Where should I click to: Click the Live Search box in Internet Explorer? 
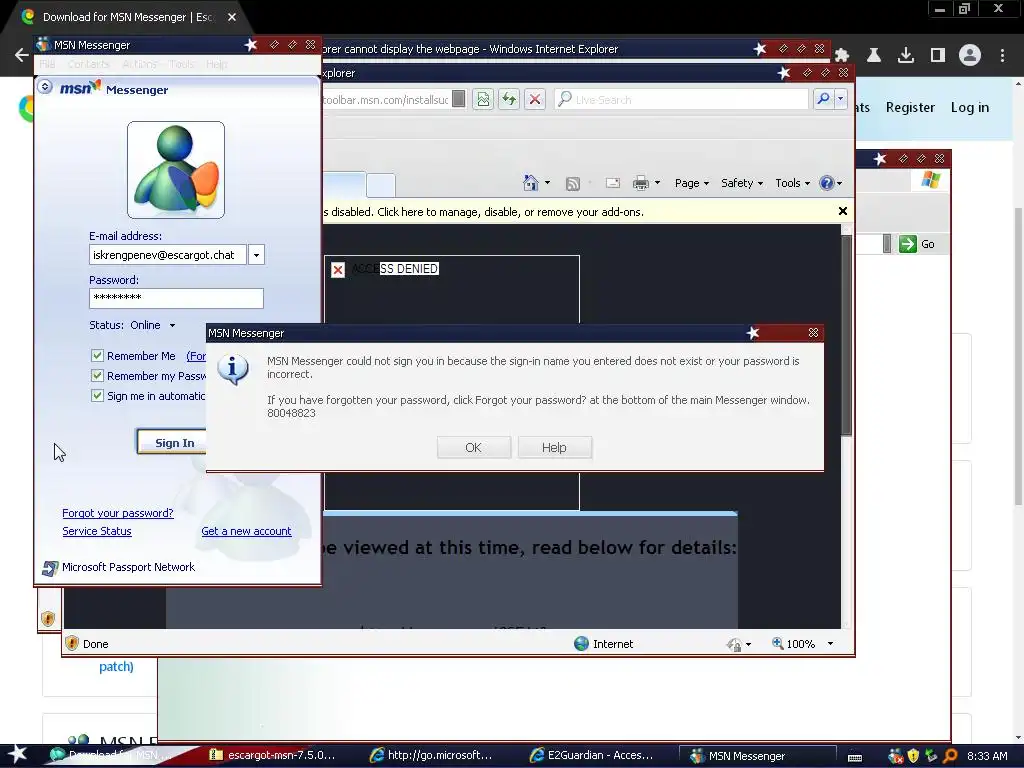coord(682,99)
